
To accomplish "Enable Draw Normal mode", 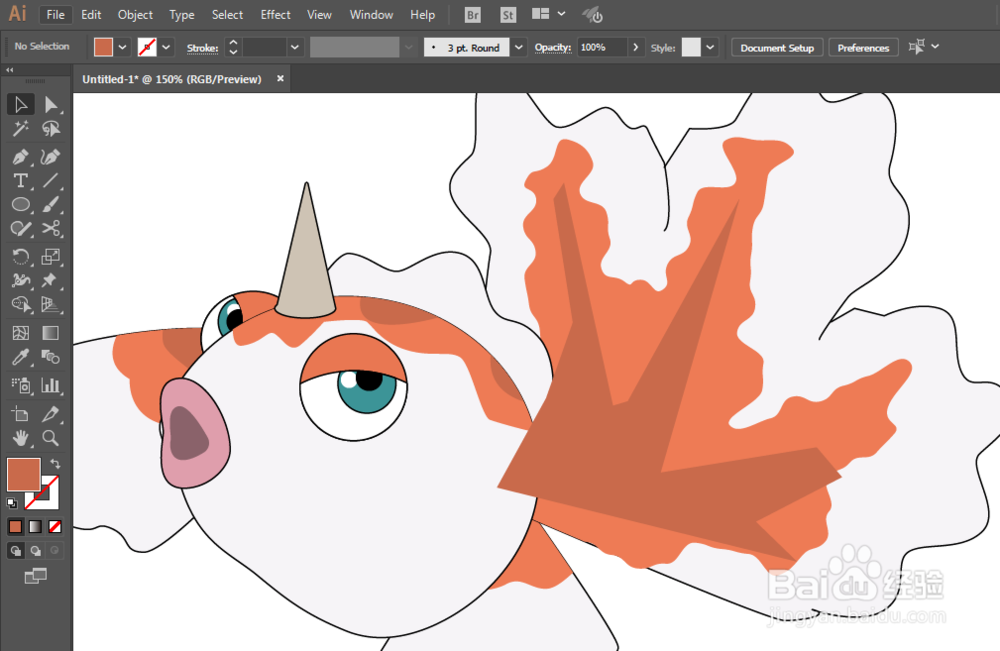I will pos(15,551).
